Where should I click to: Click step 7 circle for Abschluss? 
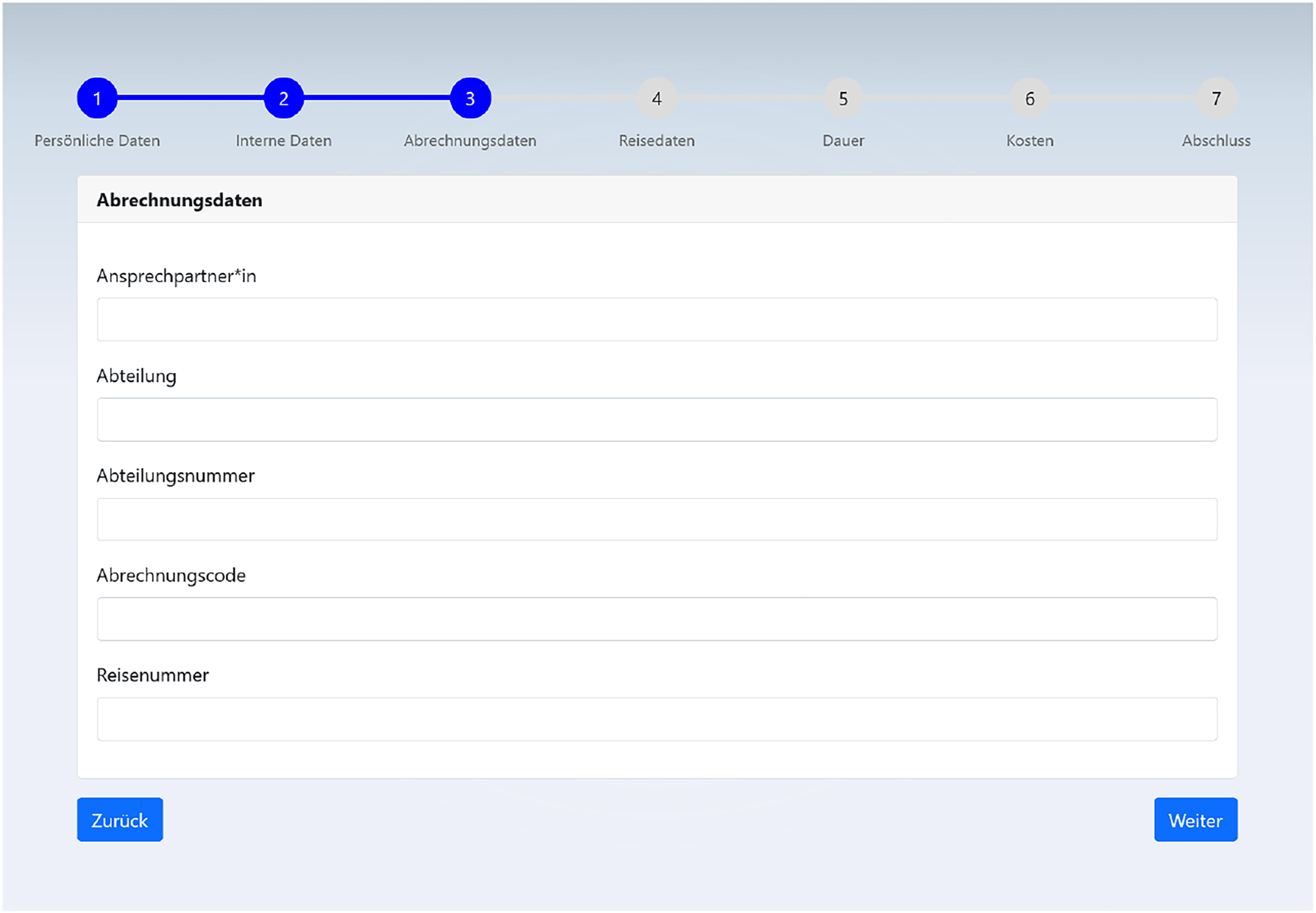pos(1217,97)
